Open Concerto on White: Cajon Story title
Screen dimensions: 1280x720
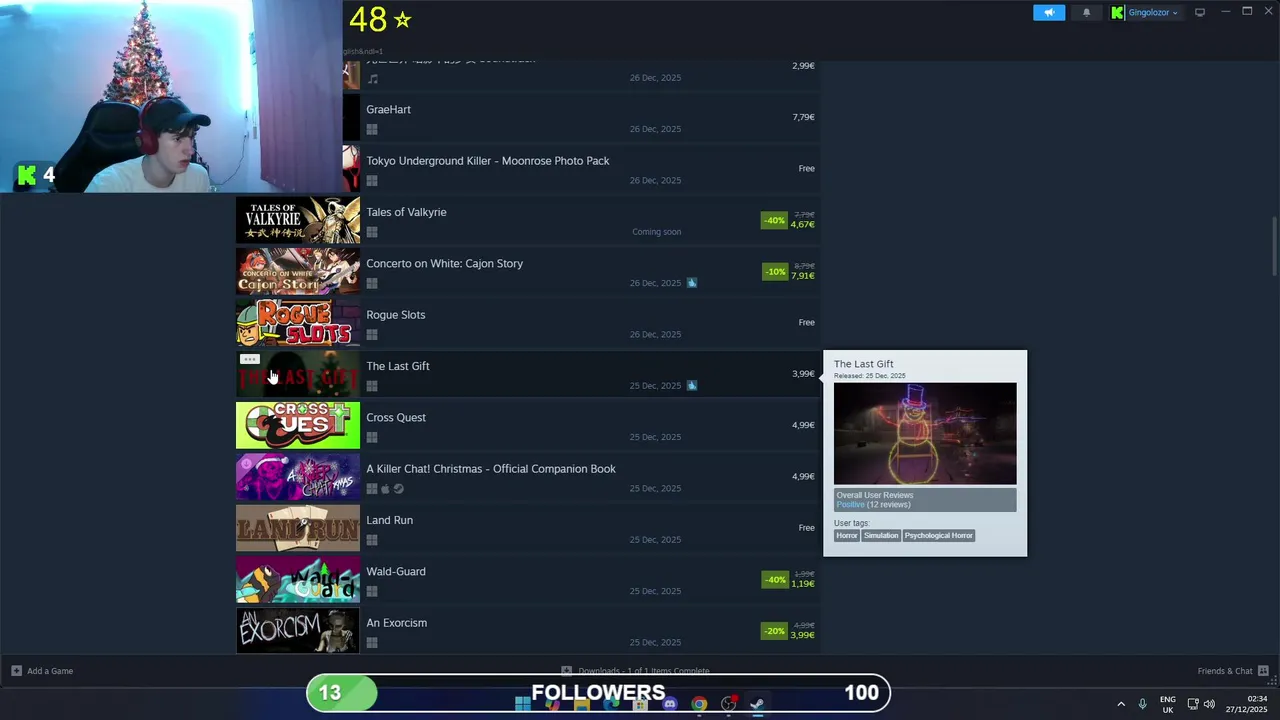pyautogui.click(x=444, y=264)
